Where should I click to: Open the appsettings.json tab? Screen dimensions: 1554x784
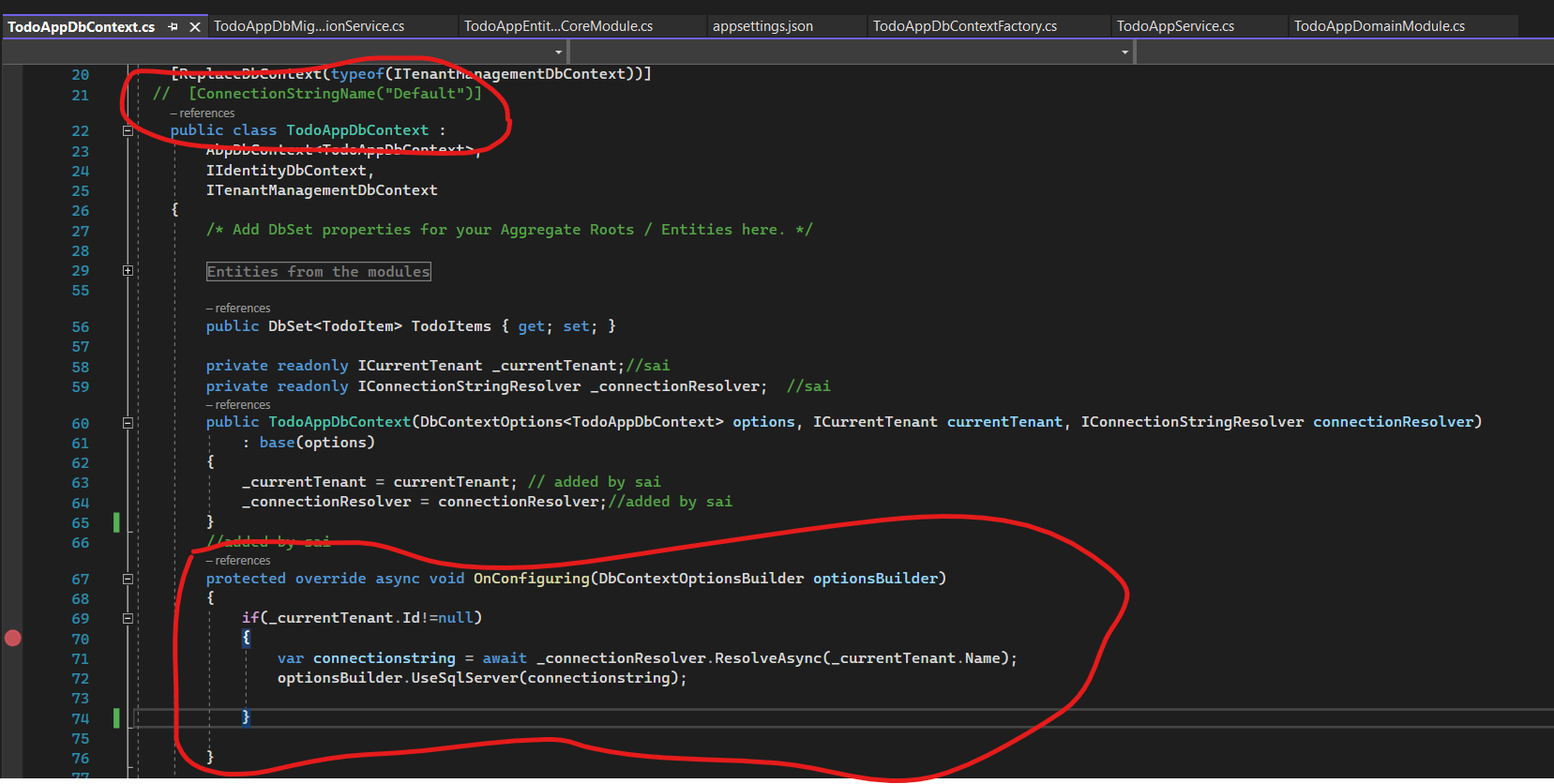(762, 26)
